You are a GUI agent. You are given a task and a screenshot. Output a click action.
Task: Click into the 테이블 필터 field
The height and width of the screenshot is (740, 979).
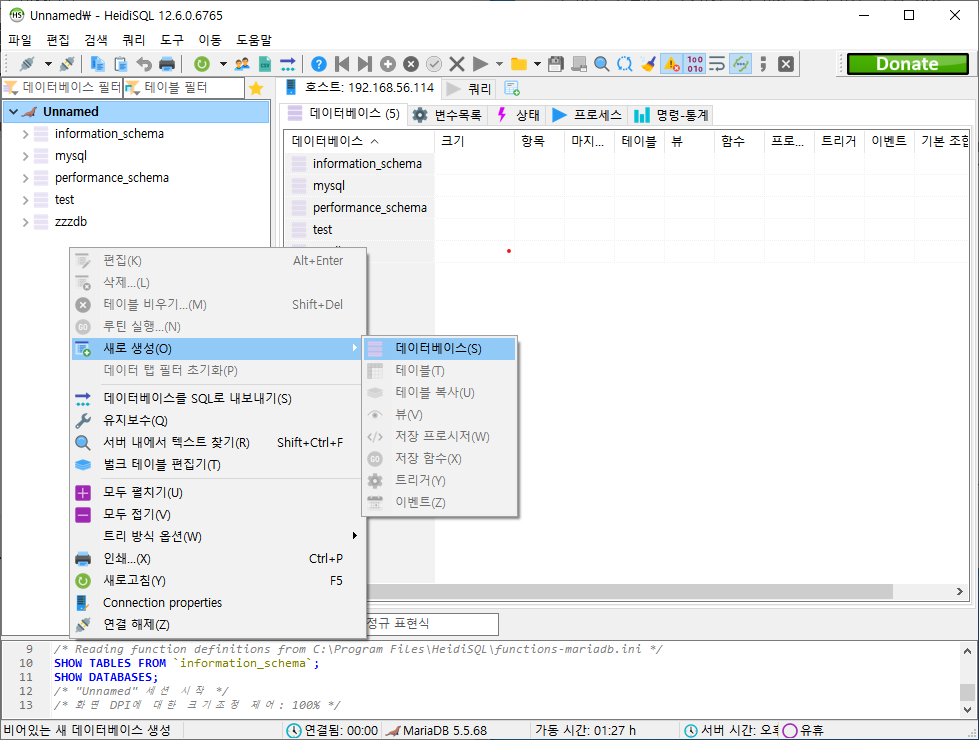(x=184, y=88)
